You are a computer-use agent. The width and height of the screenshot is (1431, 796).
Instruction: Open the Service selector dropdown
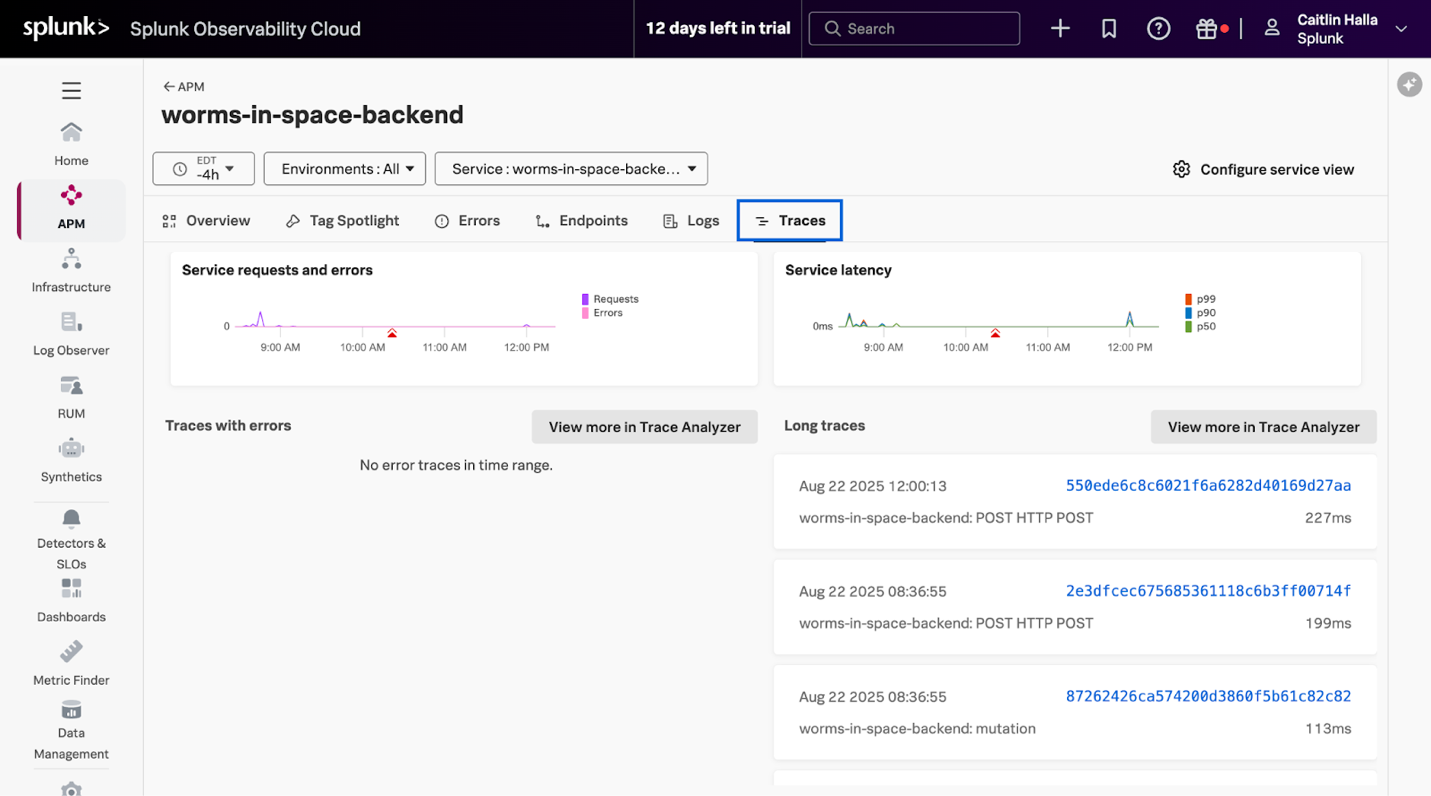click(570, 168)
